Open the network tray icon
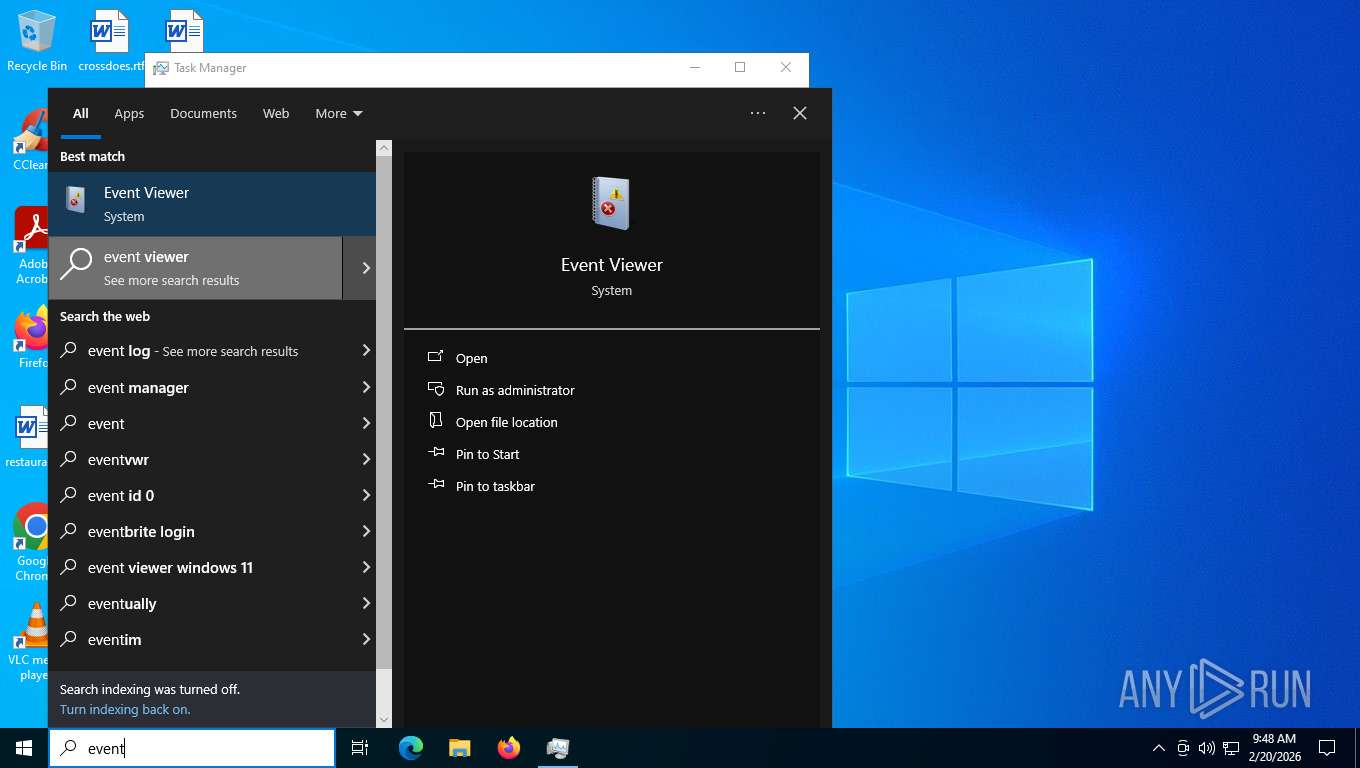This screenshot has width=1360, height=768. pyautogui.click(x=1231, y=748)
